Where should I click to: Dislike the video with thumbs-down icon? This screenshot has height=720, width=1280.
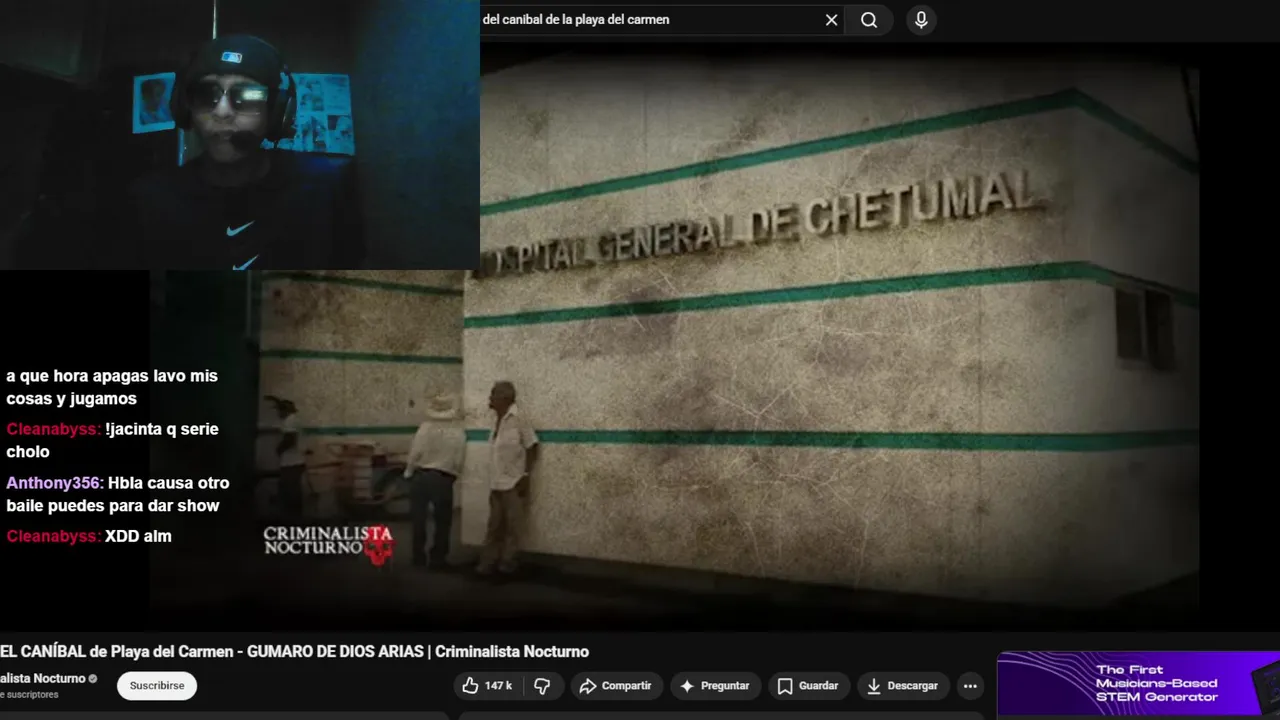point(543,686)
